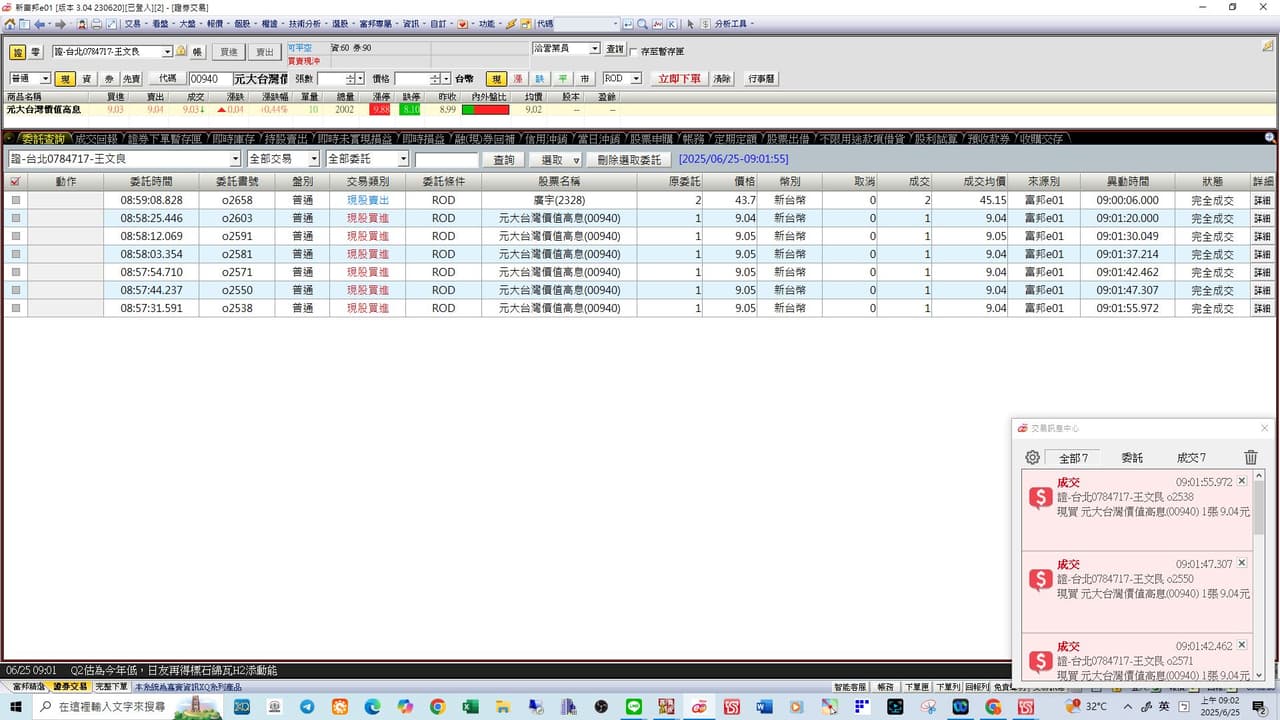Viewport: 1280px width, 720px height.
Task: Check the 存至暫存匣 checkbox
Action: 633,51
